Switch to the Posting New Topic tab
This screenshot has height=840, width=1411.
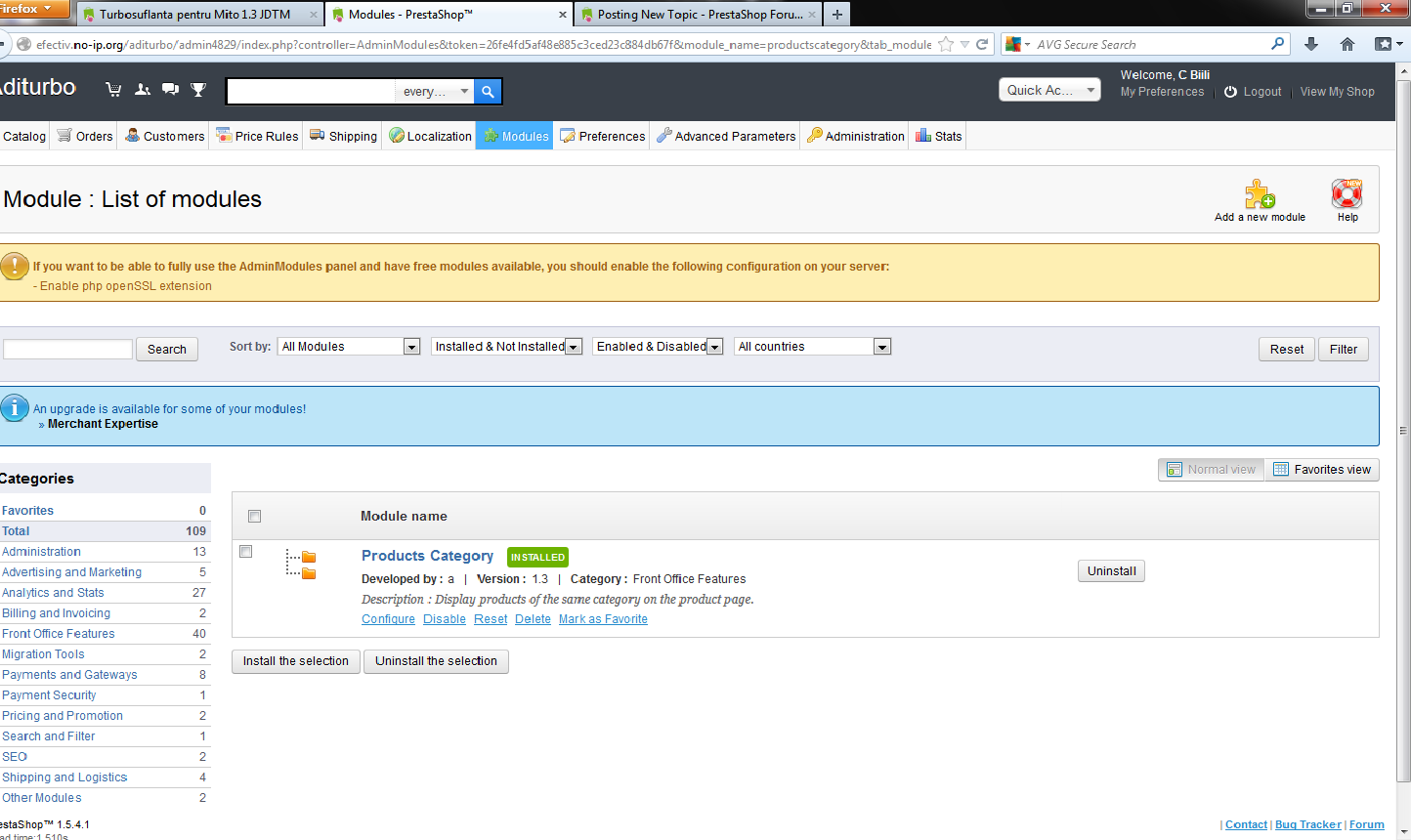[699, 15]
